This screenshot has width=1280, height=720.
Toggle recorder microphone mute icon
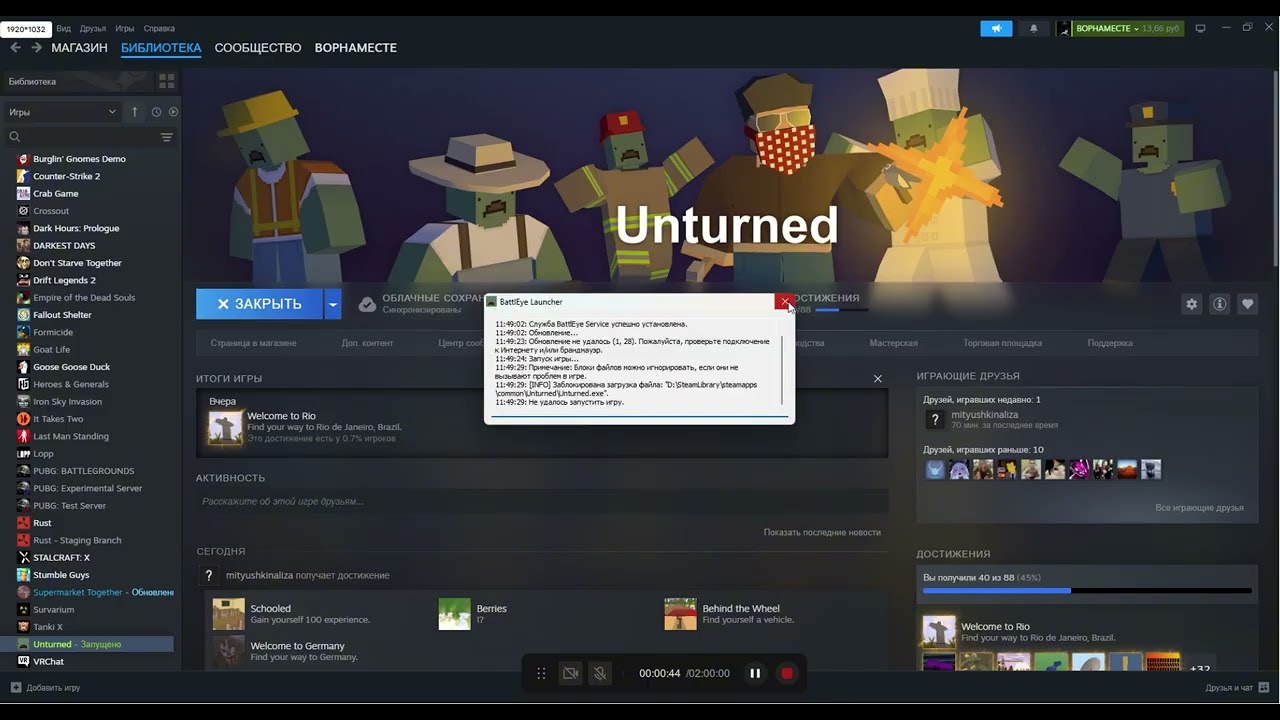(x=599, y=673)
